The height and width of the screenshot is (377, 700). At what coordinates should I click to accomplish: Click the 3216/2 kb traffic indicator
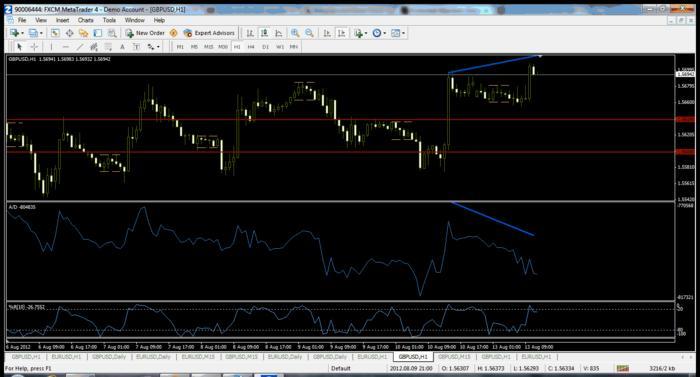pyautogui.click(x=662, y=369)
